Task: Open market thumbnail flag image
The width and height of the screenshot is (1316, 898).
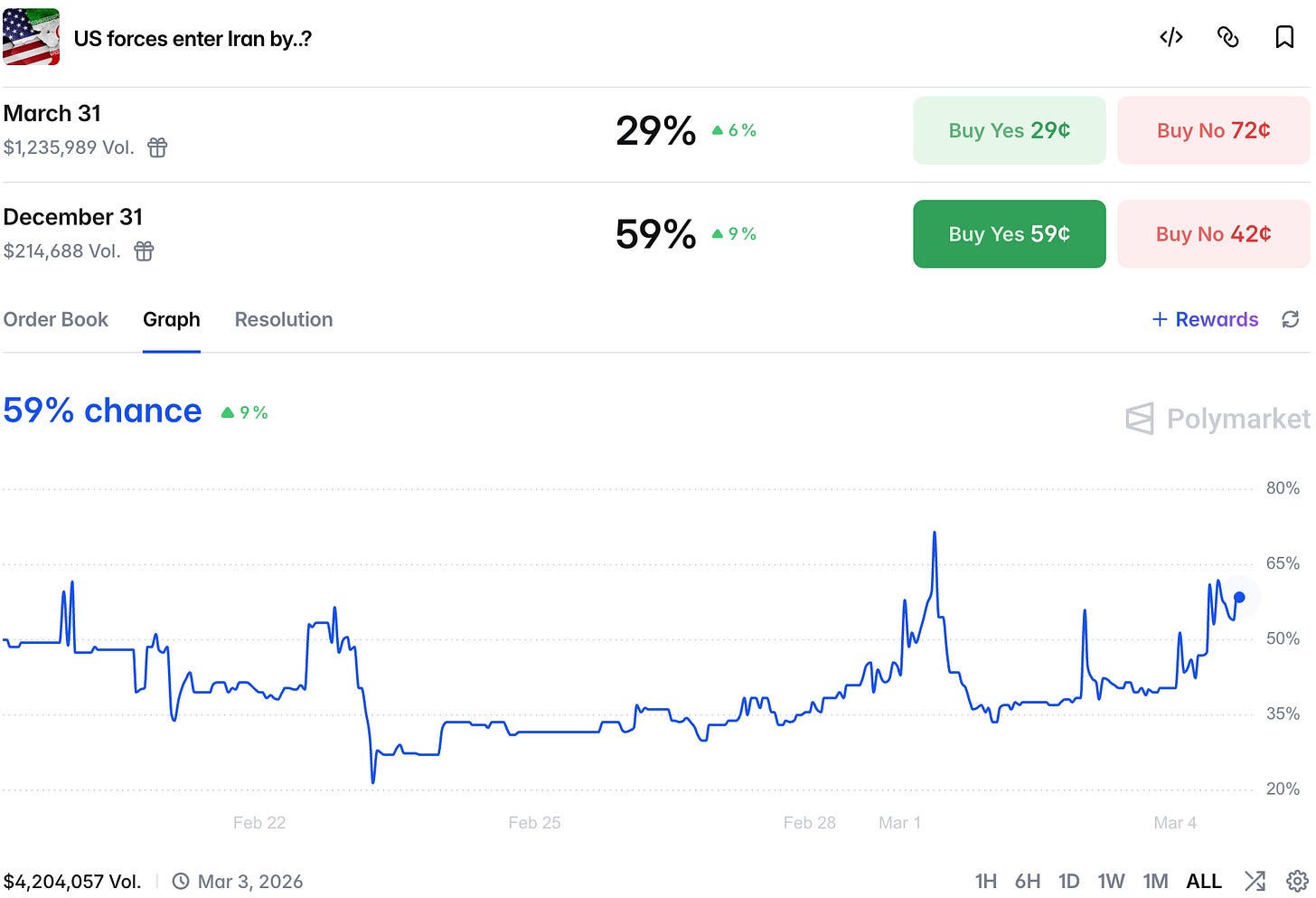Action: [32, 37]
